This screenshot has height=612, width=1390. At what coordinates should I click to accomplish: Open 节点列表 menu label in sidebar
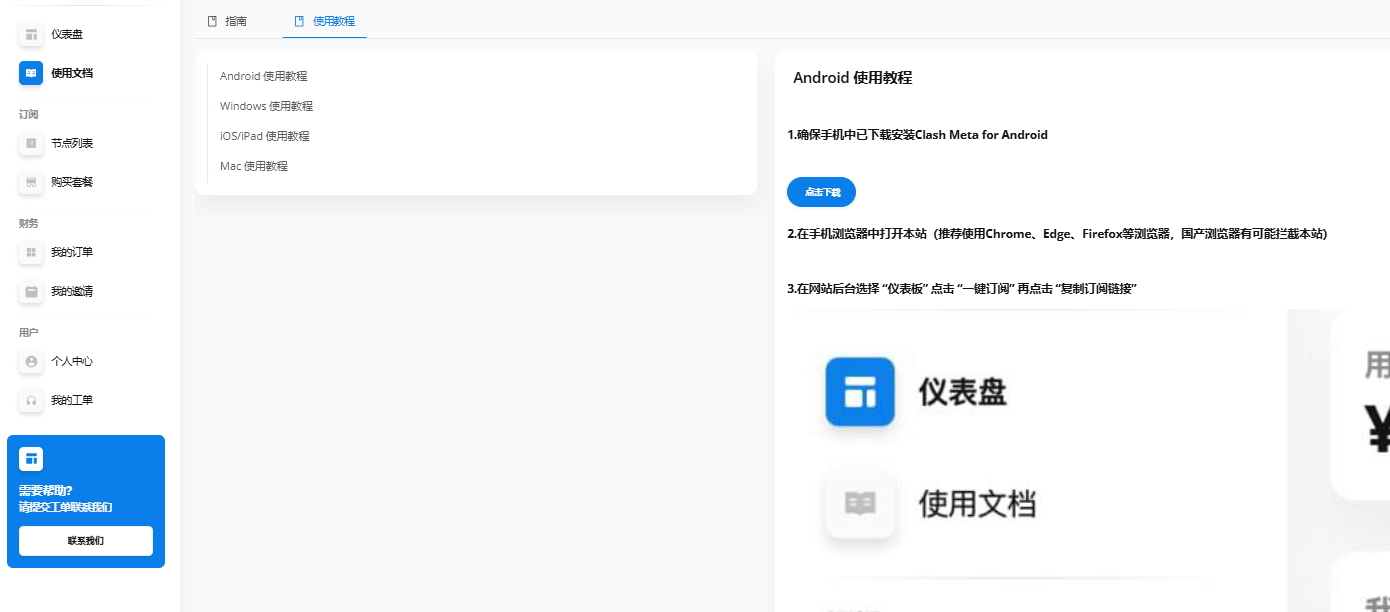(x=72, y=144)
